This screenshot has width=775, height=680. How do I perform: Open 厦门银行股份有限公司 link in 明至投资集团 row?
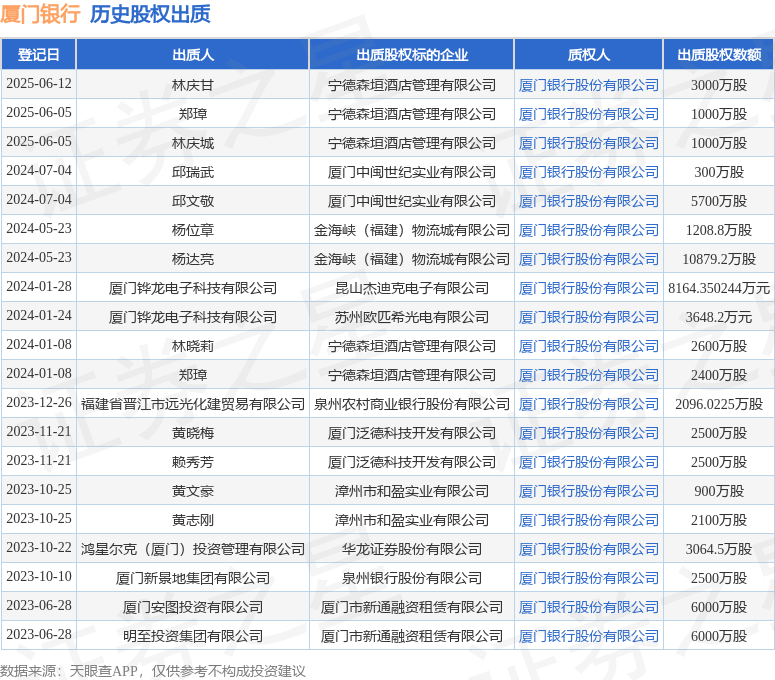point(588,636)
